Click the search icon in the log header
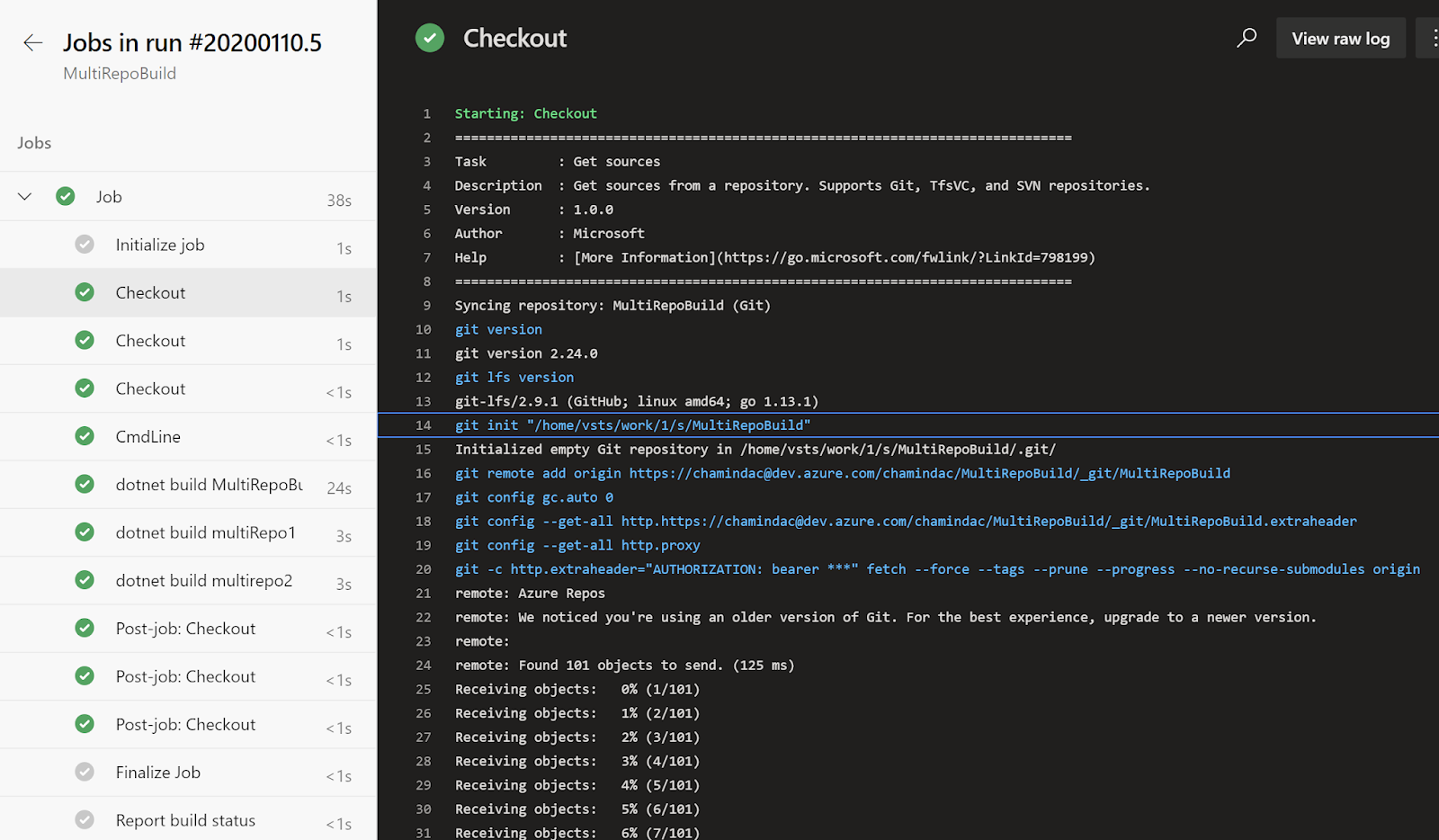 (x=1247, y=38)
